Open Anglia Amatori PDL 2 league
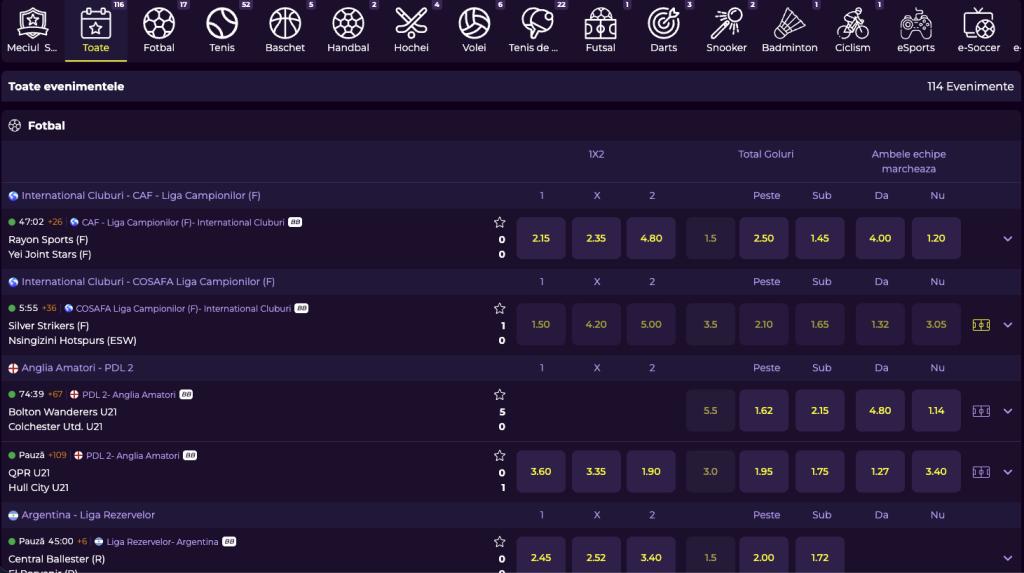Screen dimensions: 1024x573 [x=77, y=368]
